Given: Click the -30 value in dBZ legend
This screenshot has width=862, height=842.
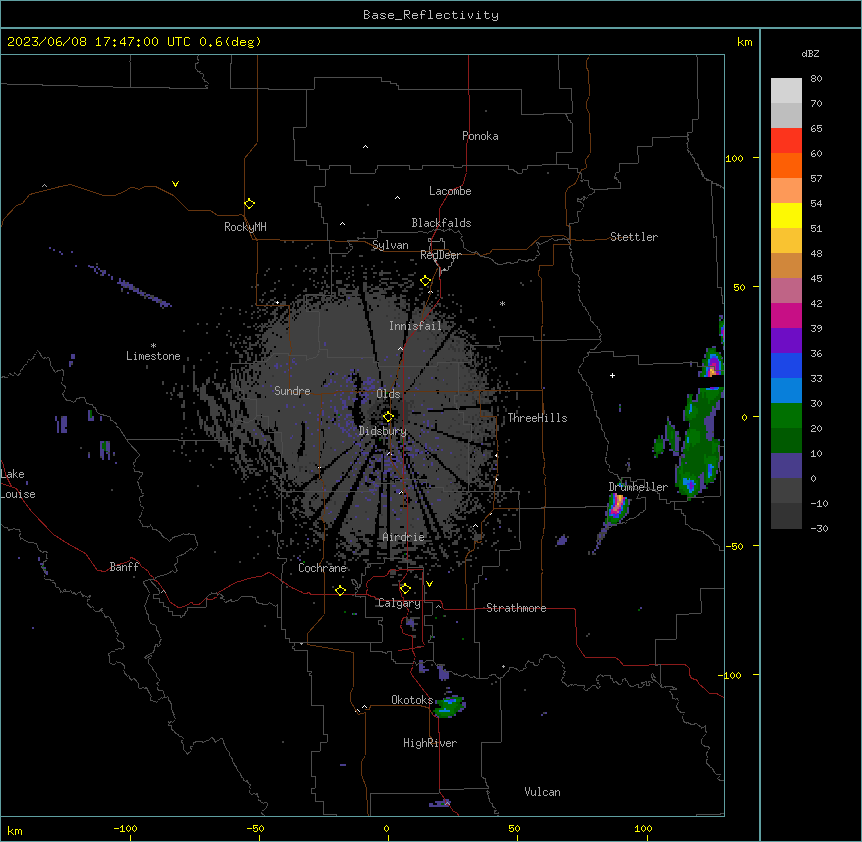Looking at the screenshot, I should 819,529.
